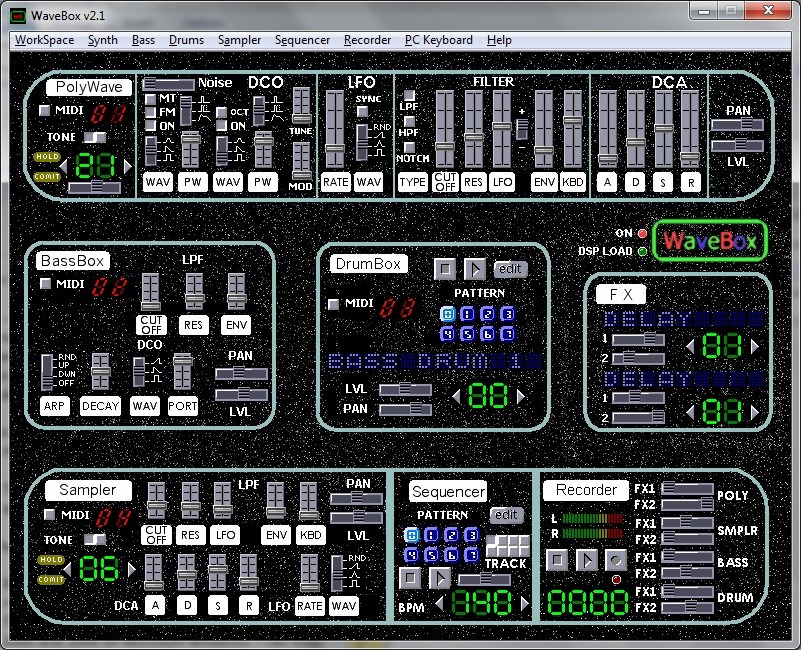Select the LPF filter type checkbox
The height and width of the screenshot is (650, 801).
[x=410, y=95]
